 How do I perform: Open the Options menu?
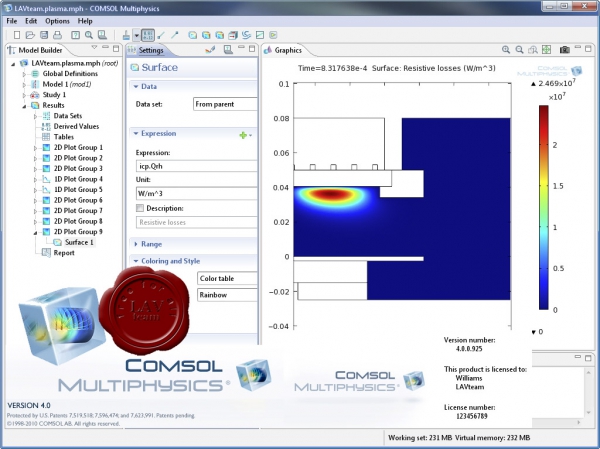click(x=57, y=21)
